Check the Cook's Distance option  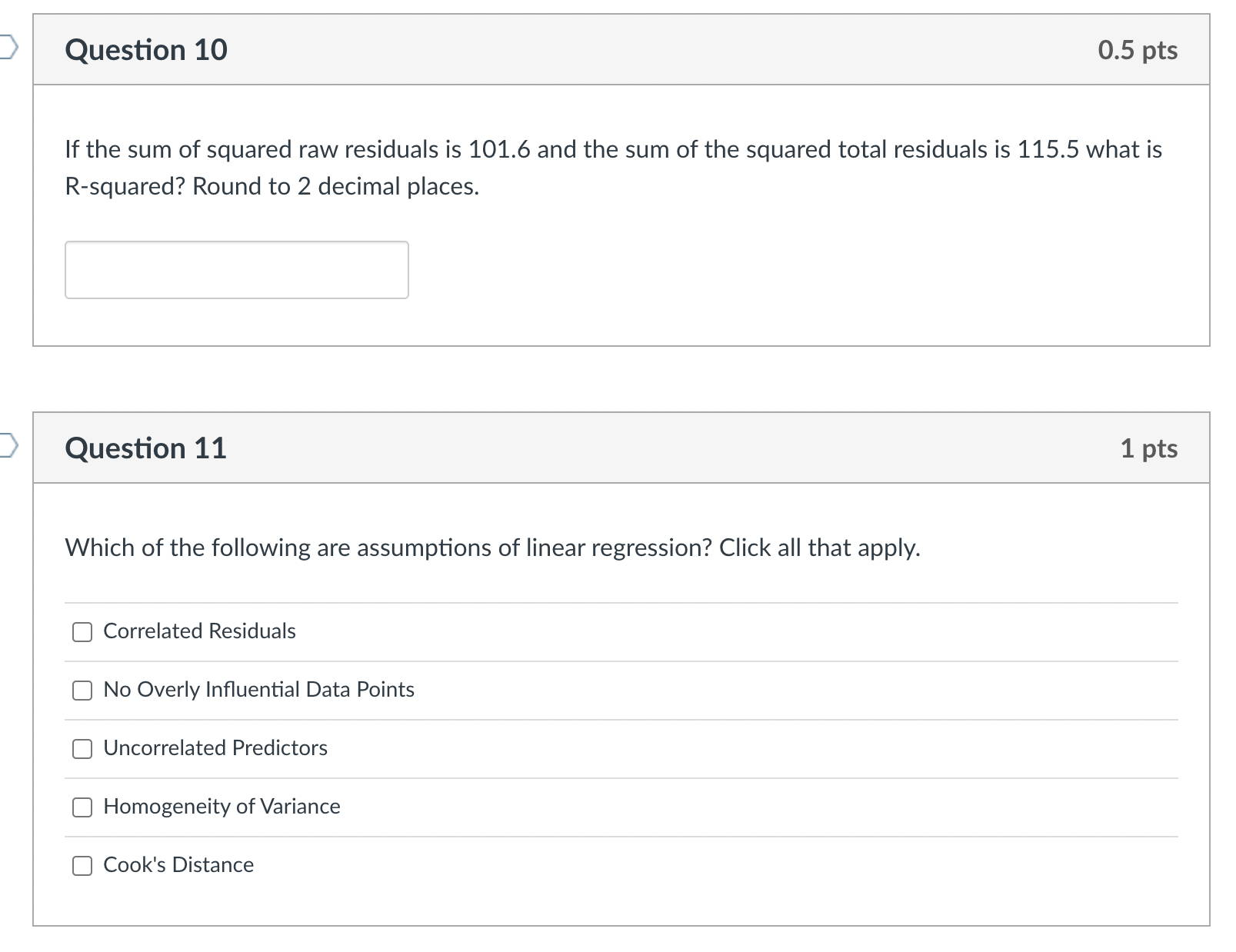pyautogui.click(x=82, y=866)
